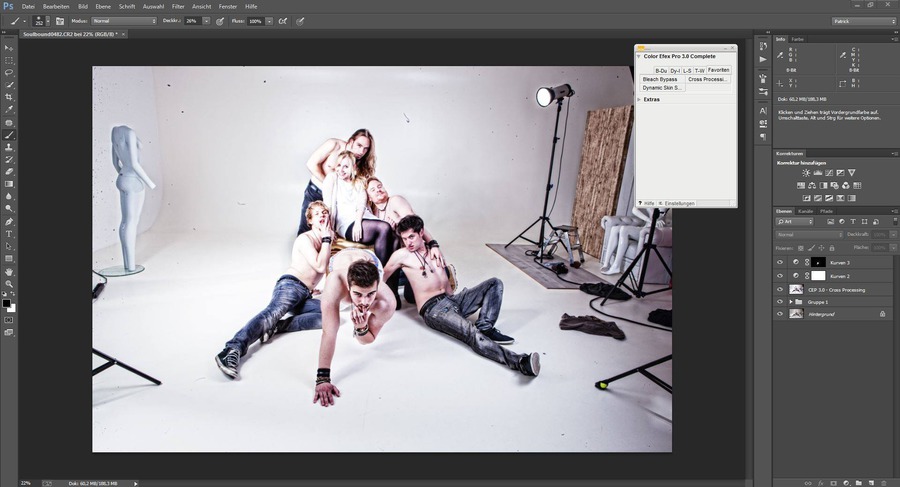900x487 pixels.
Task: Choose the Eraser tool
Action: tap(10, 171)
